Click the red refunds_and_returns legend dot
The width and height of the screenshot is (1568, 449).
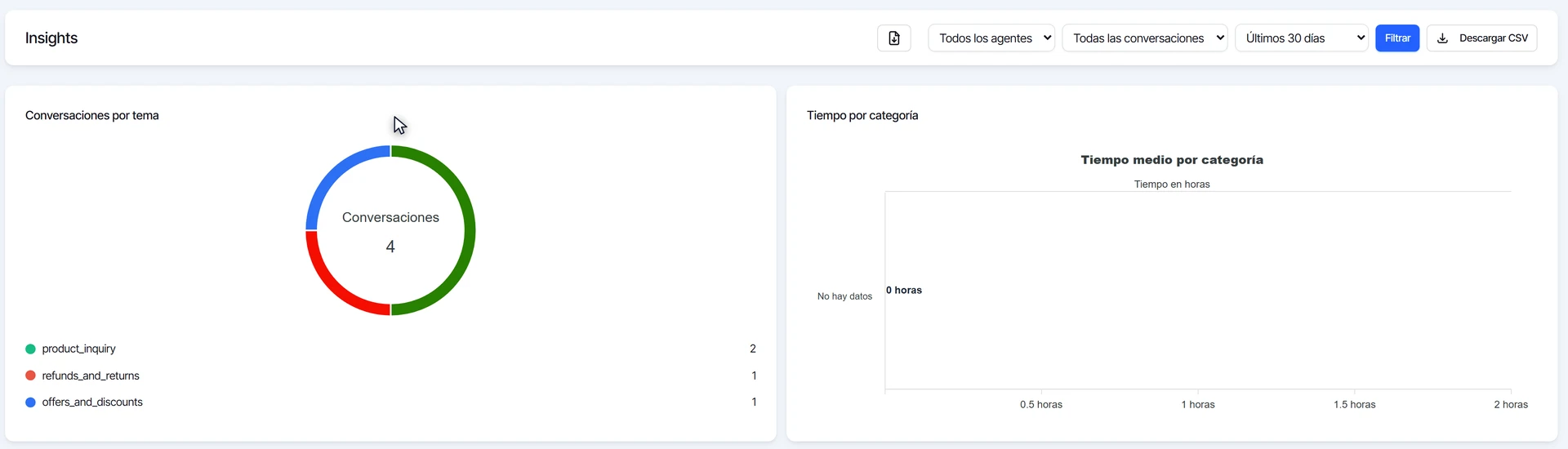coord(30,376)
